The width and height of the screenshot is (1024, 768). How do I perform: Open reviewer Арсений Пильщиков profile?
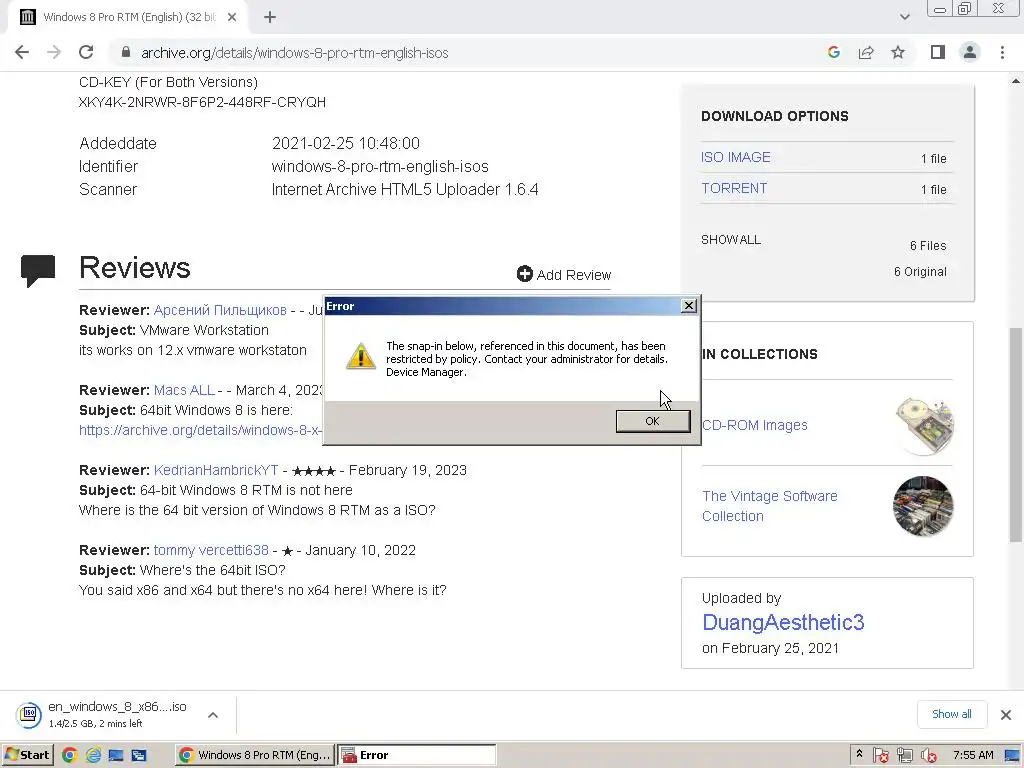pyautogui.click(x=220, y=310)
